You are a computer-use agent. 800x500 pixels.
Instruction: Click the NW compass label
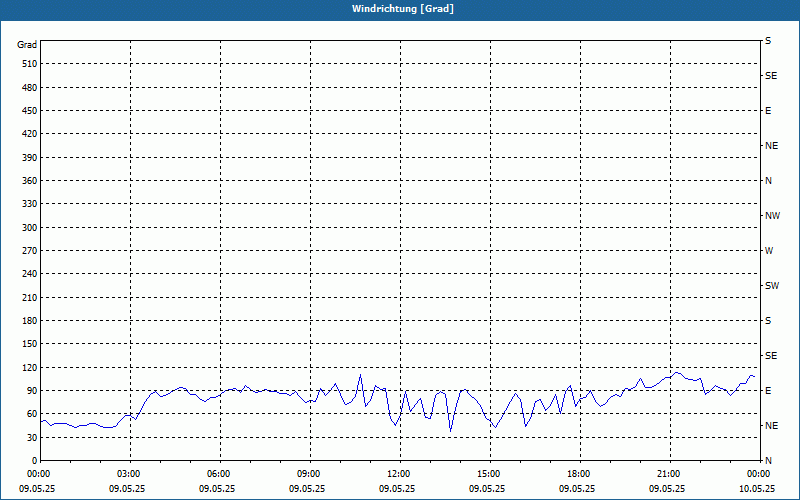click(x=772, y=216)
